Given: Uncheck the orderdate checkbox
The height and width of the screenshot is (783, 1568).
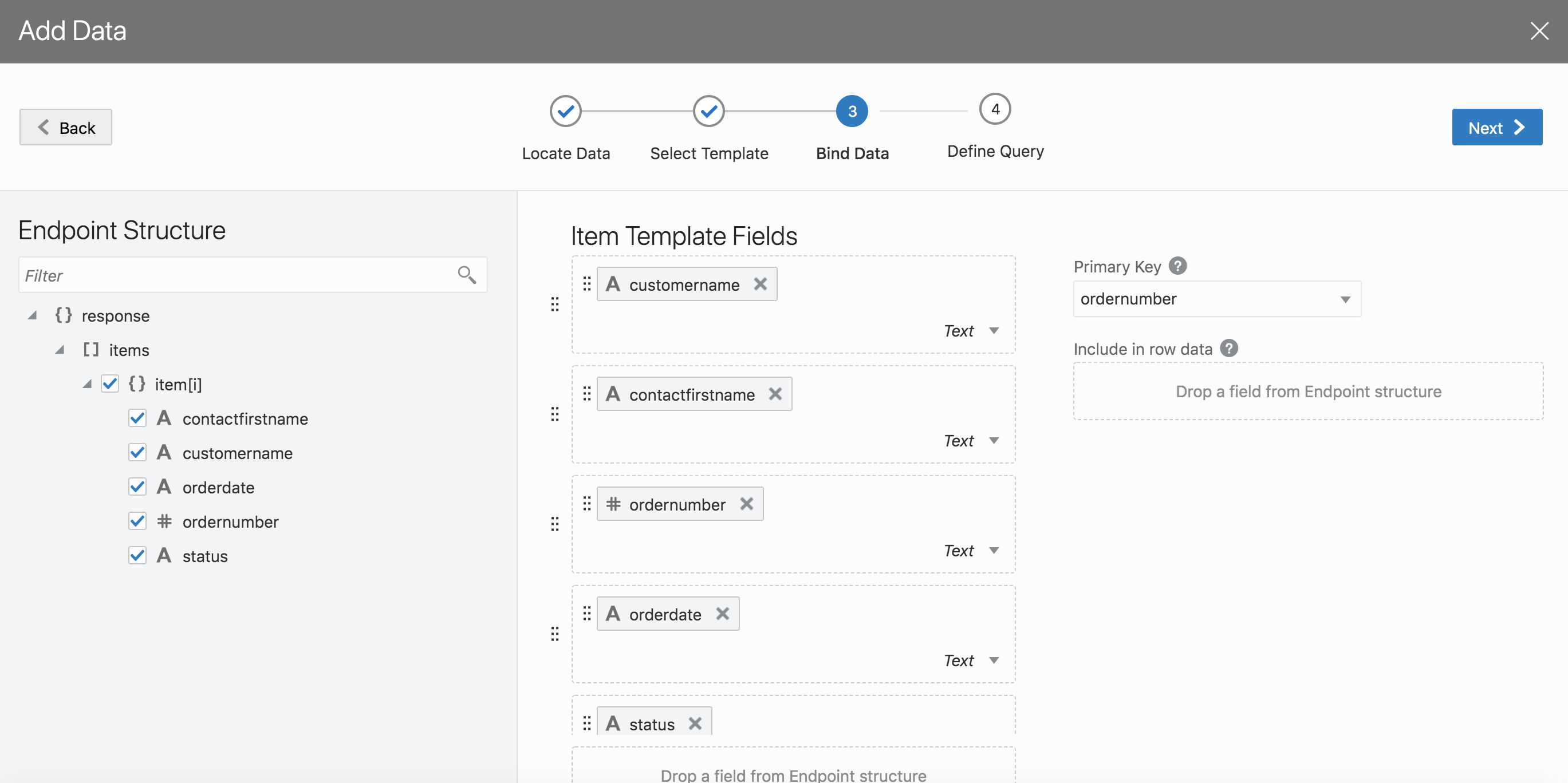Looking at the screenshot, I should click(137, 487).
